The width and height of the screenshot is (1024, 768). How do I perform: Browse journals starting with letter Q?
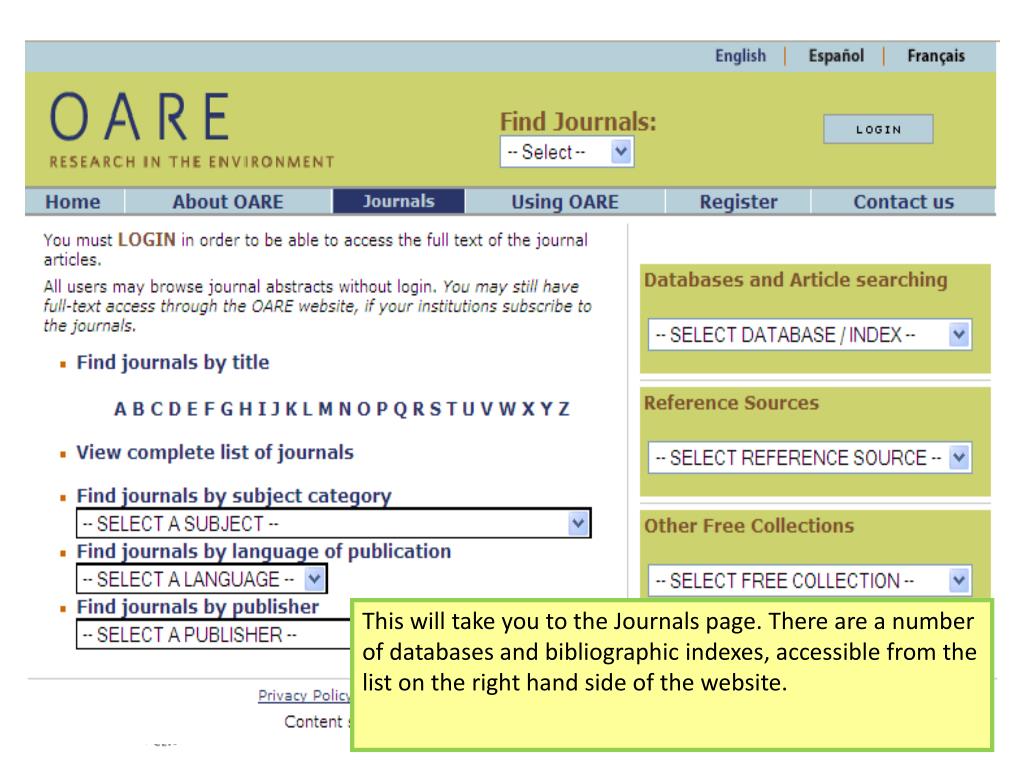point(400,409)
